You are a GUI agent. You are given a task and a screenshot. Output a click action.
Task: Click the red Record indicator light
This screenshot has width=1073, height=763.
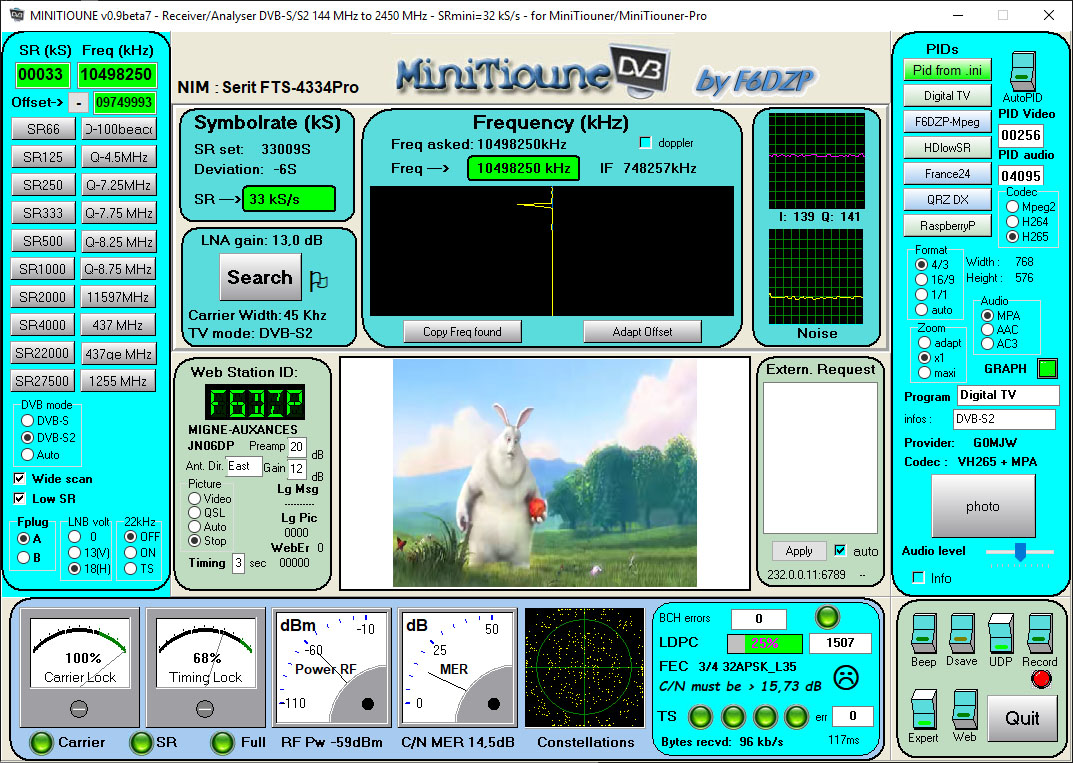click(1041, 678)
